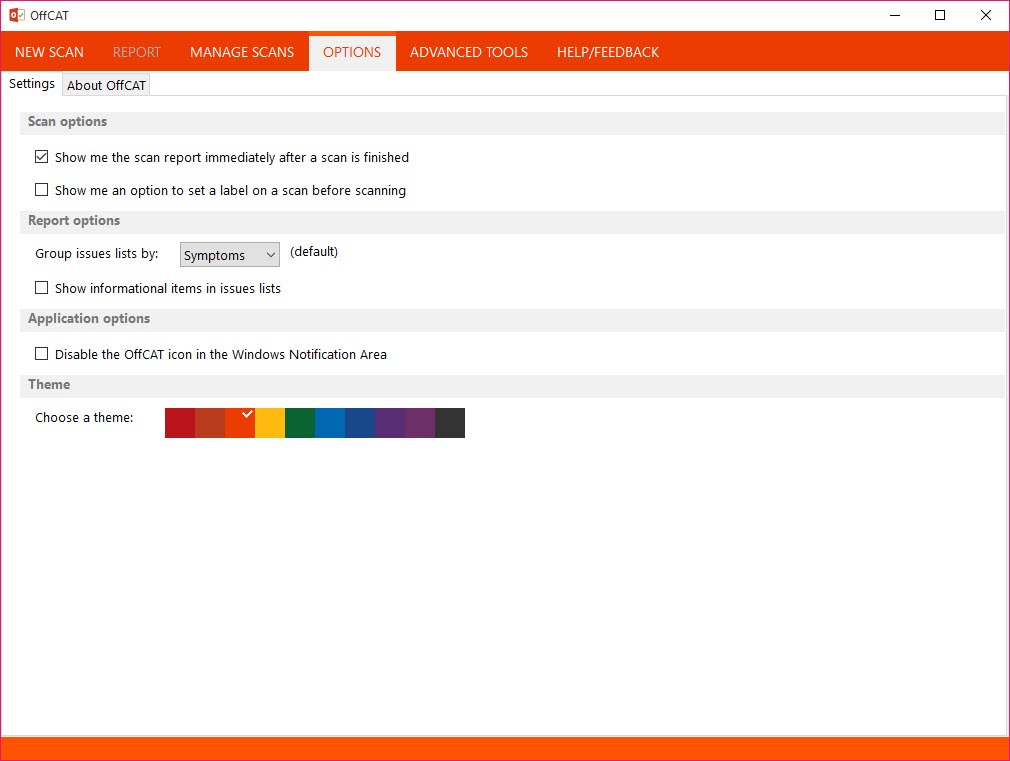1010x761 pixels.
Task: Click the OffCAT app icon in title bar
Action: point(17,15)
